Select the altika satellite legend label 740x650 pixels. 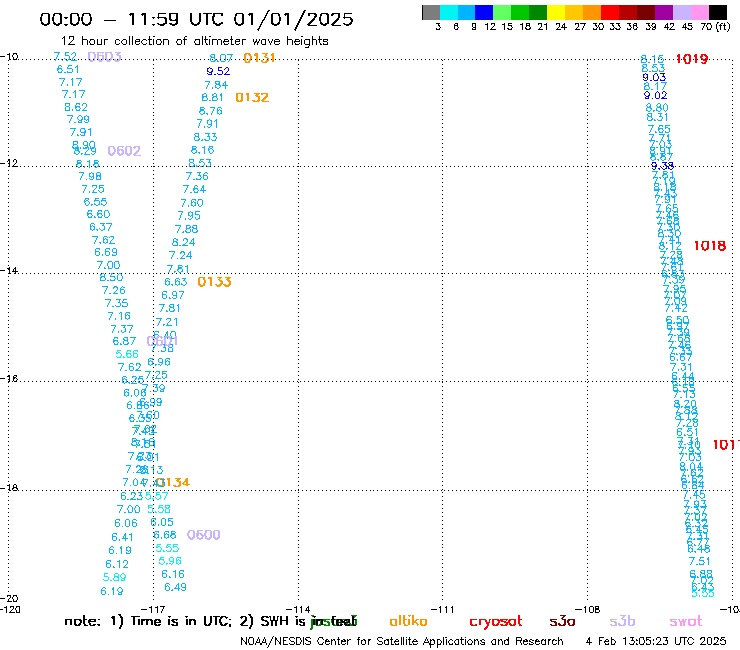tap(408, 621)
